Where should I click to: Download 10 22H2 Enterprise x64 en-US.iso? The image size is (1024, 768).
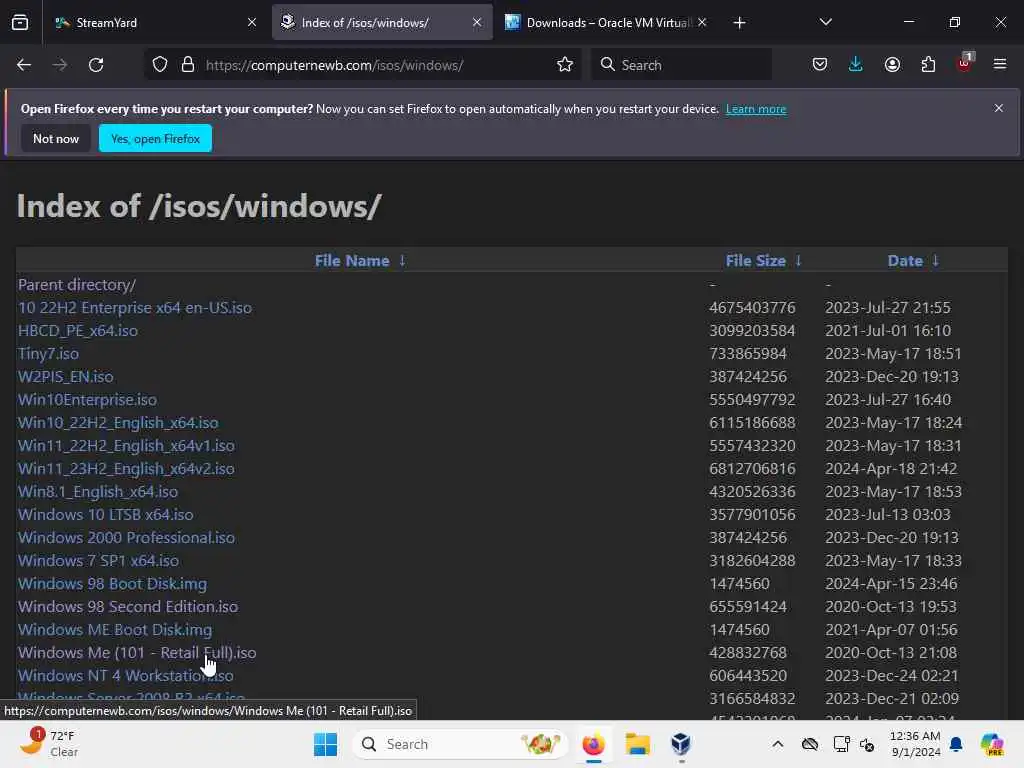[135, 308]
